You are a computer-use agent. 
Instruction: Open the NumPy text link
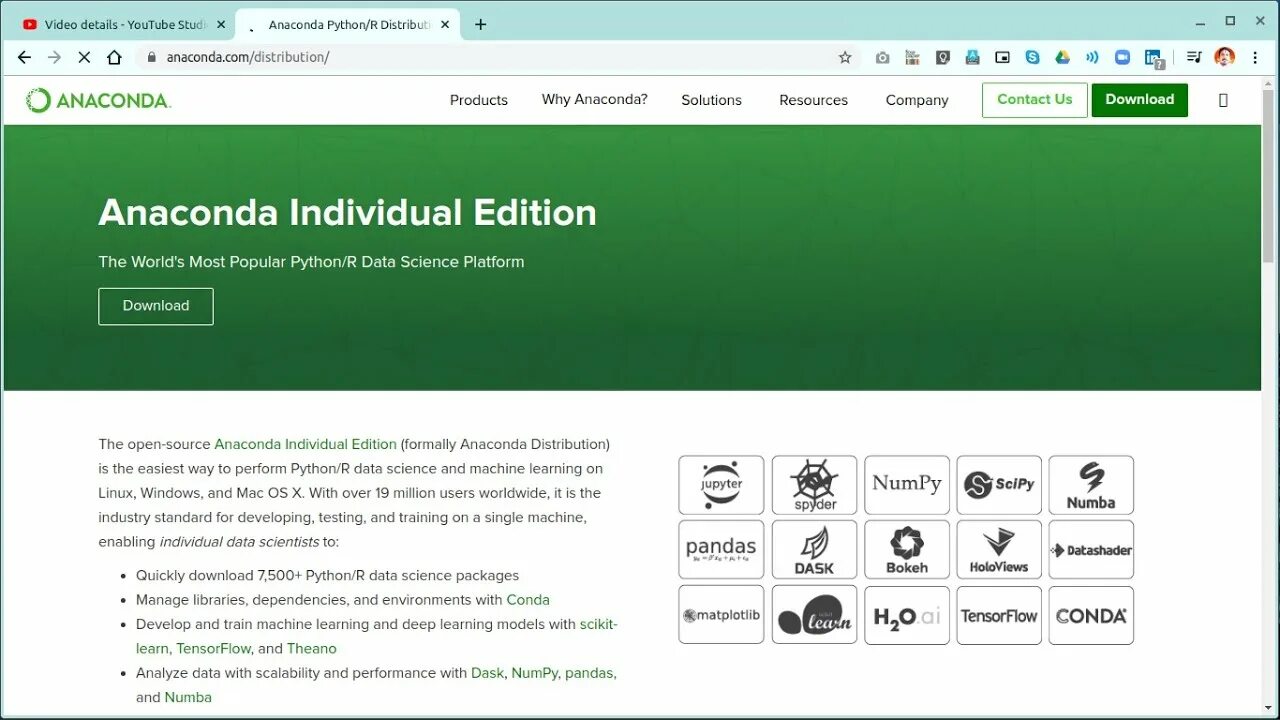535,673
